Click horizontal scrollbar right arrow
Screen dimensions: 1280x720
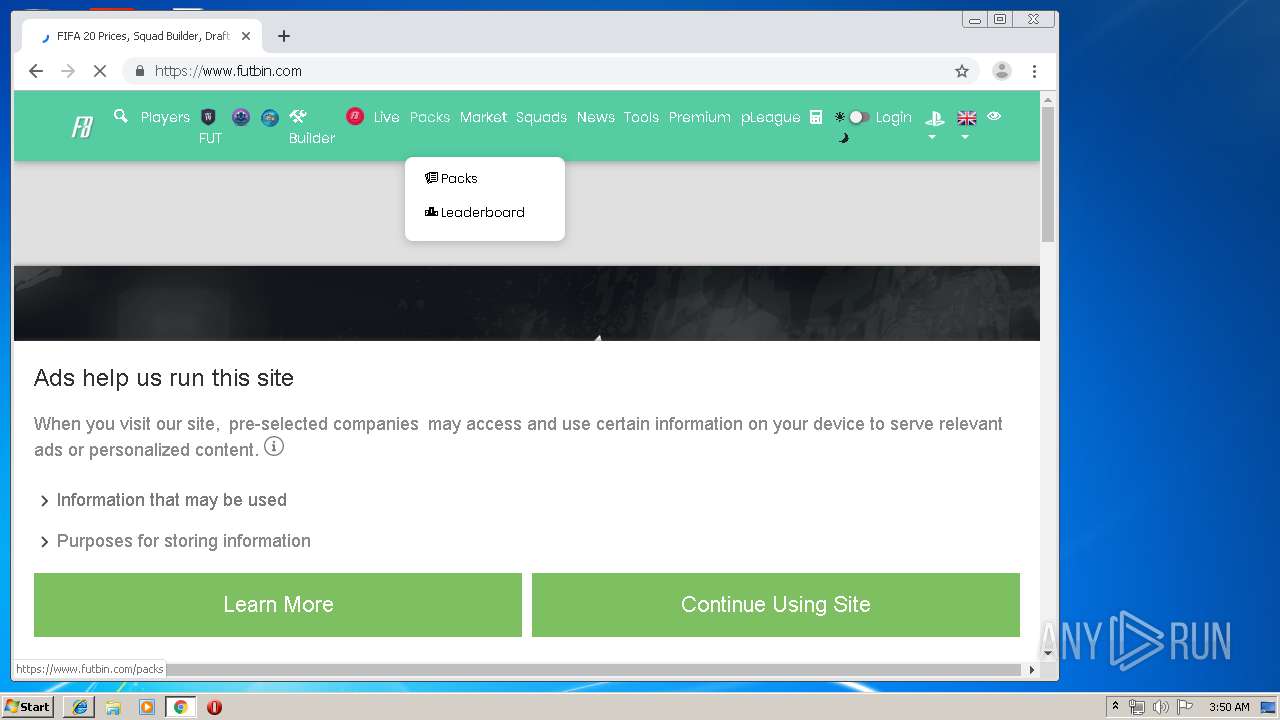[x=1032, y=669]
